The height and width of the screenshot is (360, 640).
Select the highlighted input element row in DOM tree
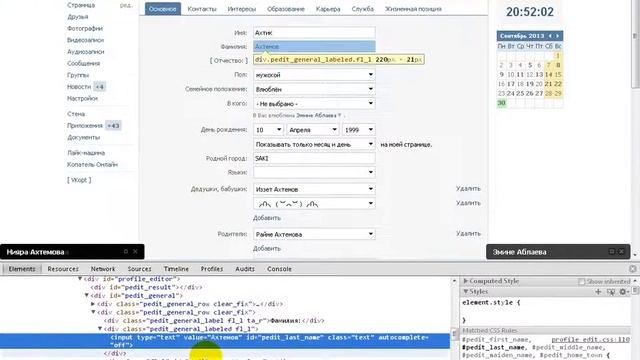click(225, 341)
